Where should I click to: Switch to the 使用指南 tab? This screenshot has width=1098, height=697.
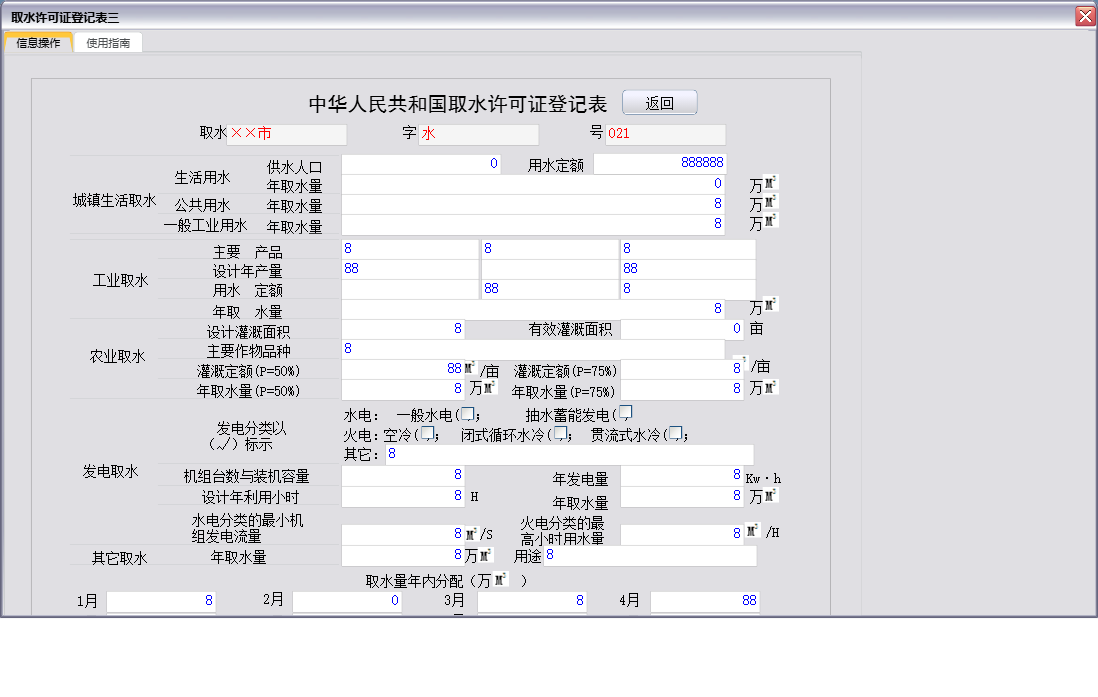107,42
